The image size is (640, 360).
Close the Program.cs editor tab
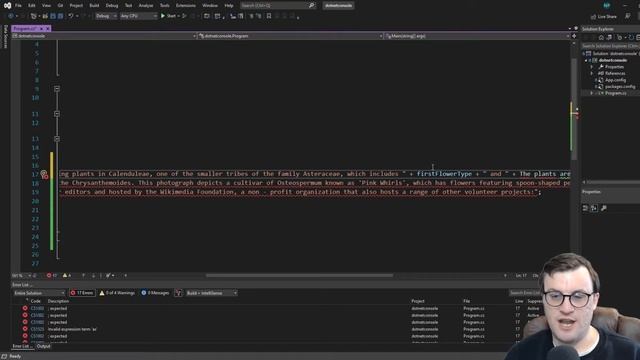[48, 29]
